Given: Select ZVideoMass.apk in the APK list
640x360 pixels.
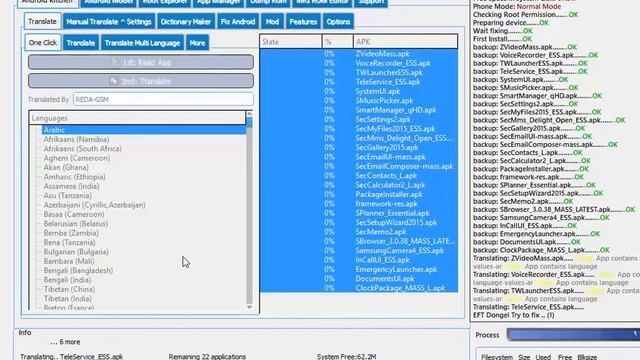Looking at the screenshot, I should [382, 54].
